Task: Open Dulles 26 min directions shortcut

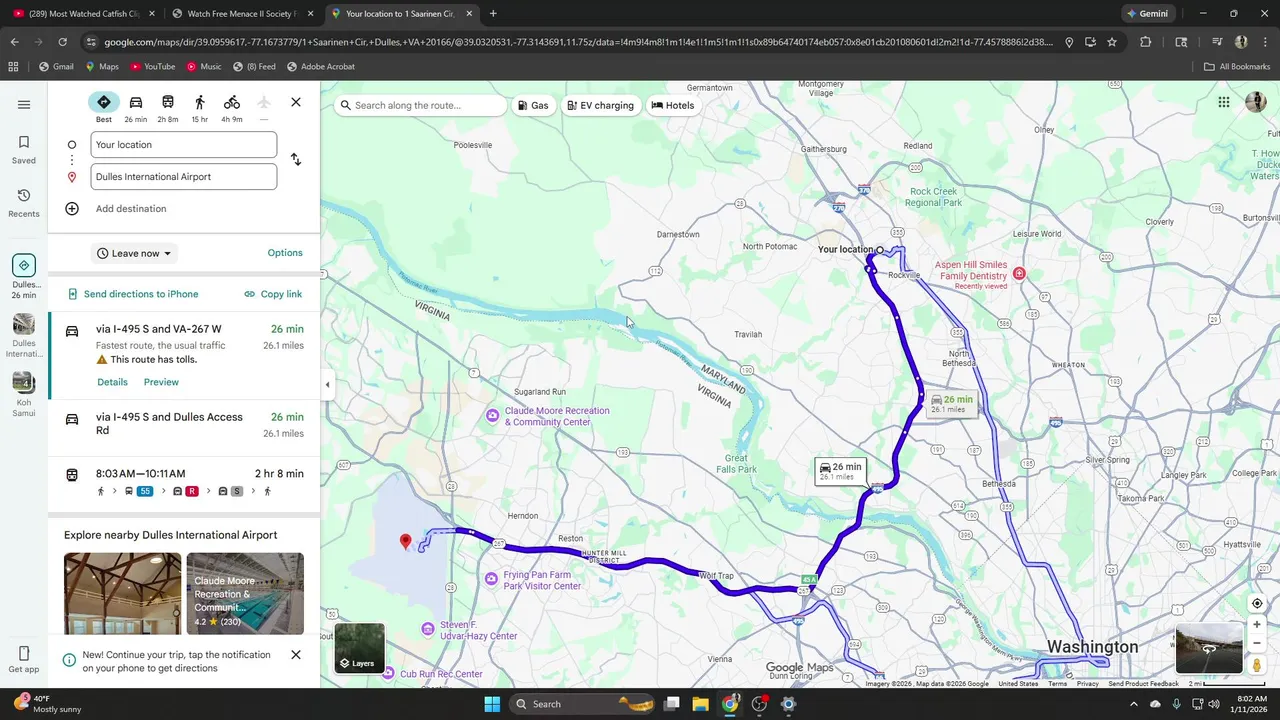Action: pos(24,277)
